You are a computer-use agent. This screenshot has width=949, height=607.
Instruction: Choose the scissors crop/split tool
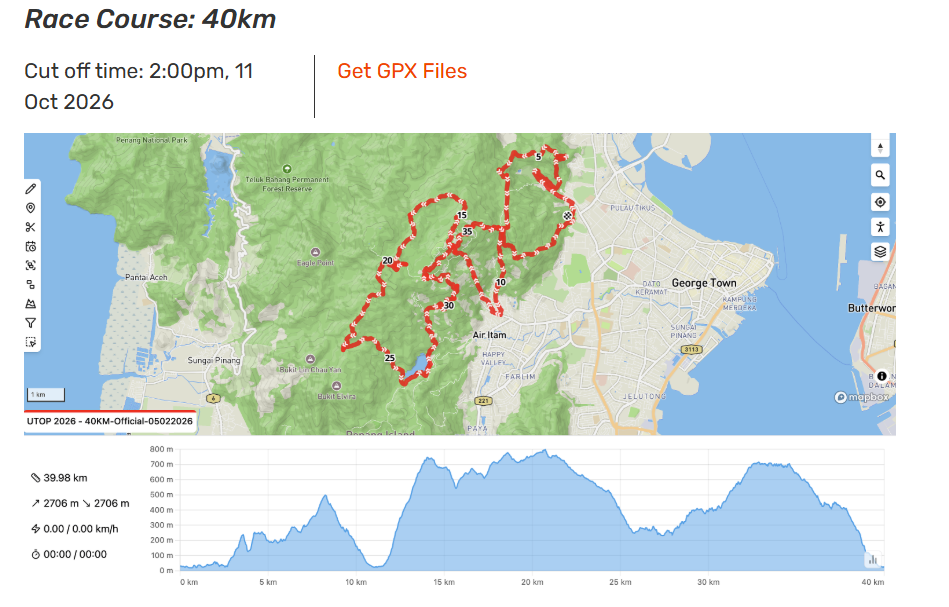[31, 227]
